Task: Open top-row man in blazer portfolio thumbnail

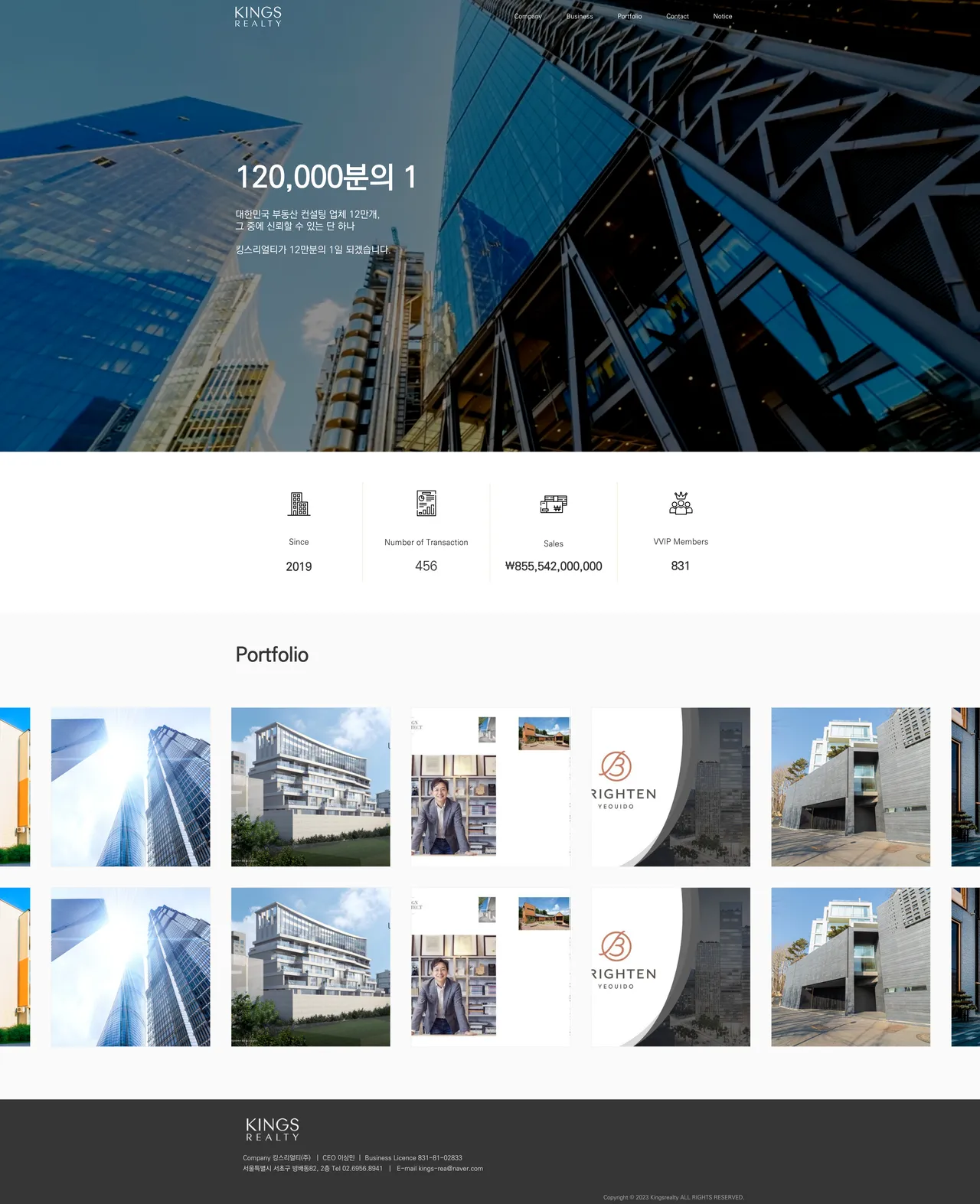Action: [x=491, y=787]
